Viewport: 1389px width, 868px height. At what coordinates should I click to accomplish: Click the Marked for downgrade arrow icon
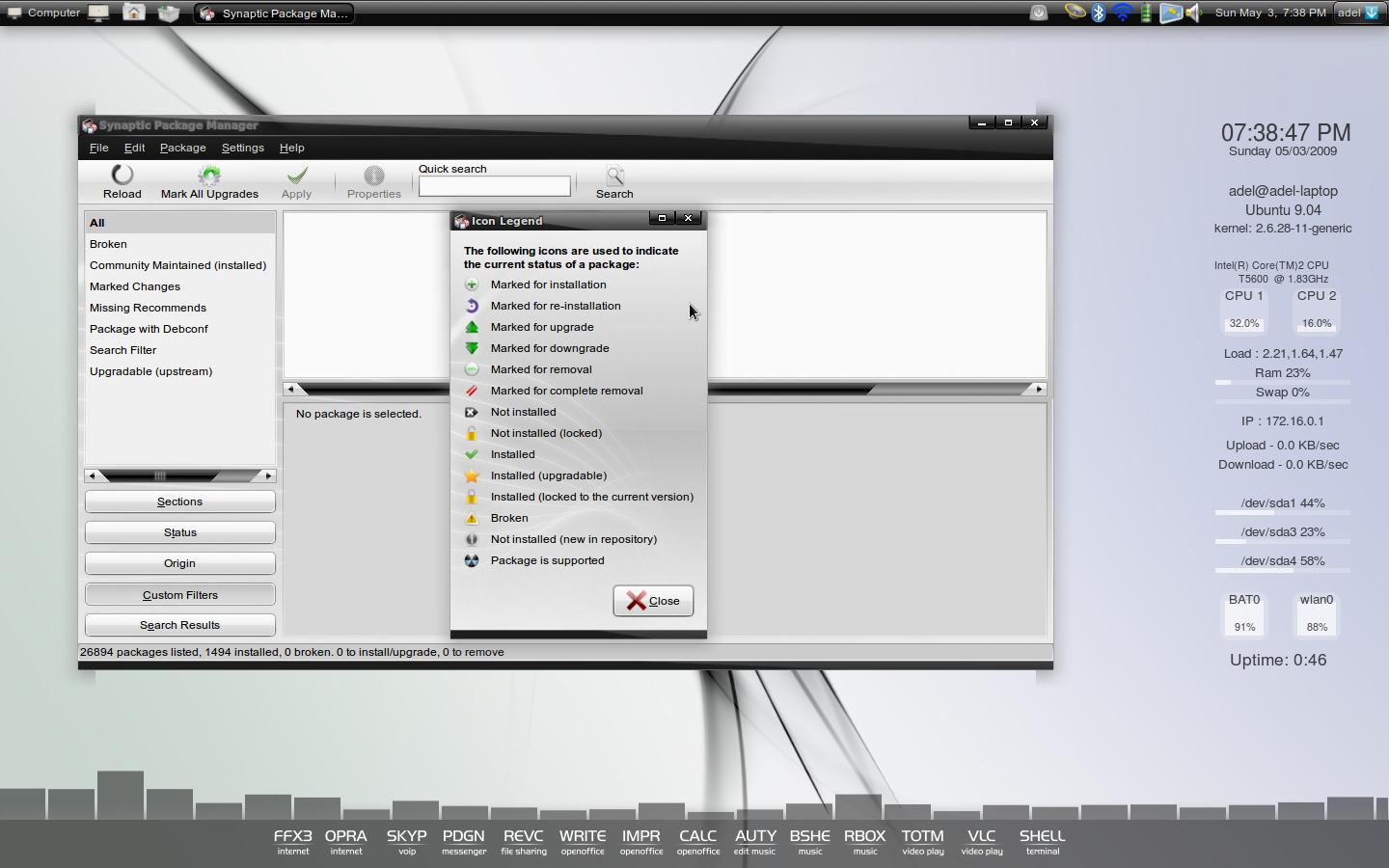[472, 348]
